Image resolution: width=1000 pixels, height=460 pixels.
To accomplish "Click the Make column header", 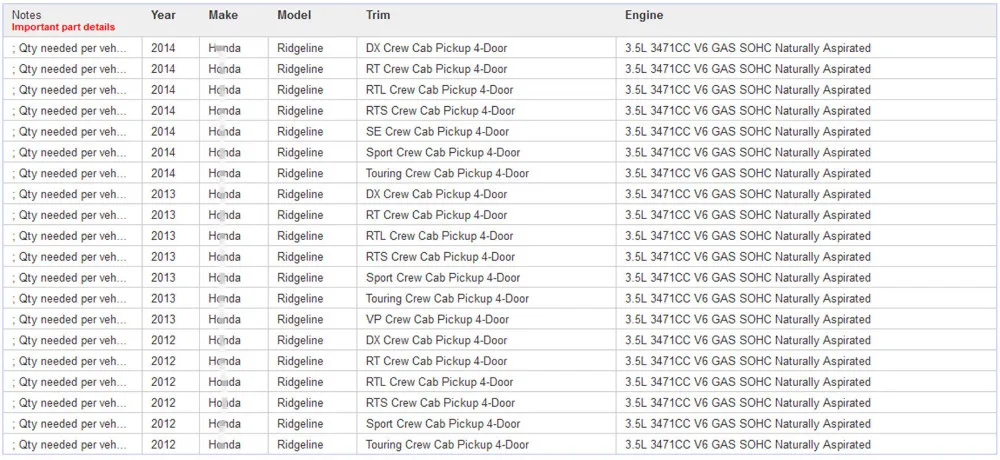I will (223, 15).
